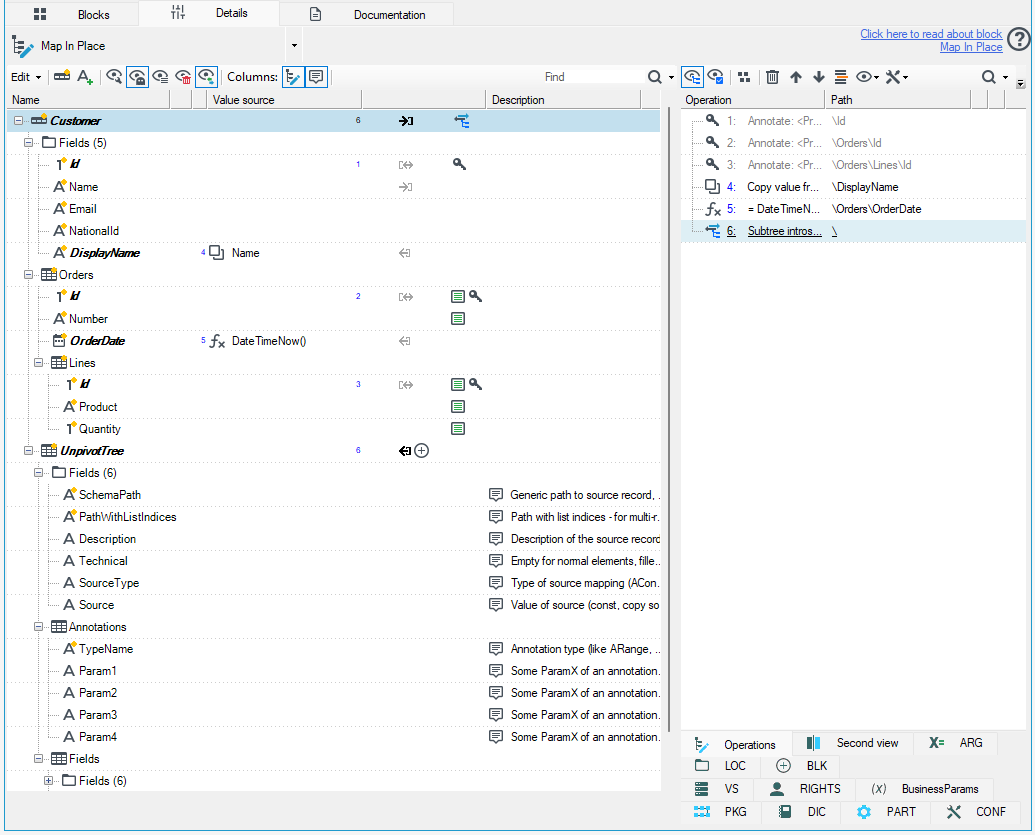This screenshot has width=1035, height=835.
Task: Expand the last collapsed Fields (6) folder
Action: (x=48, y=781)
